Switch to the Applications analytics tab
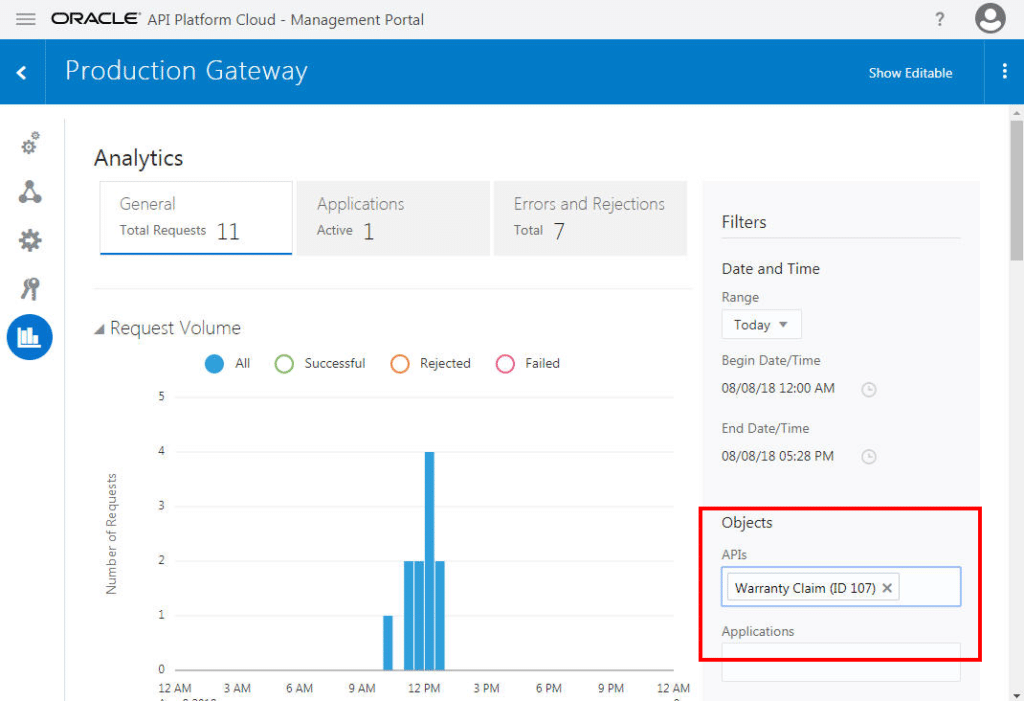 point(392,217)
